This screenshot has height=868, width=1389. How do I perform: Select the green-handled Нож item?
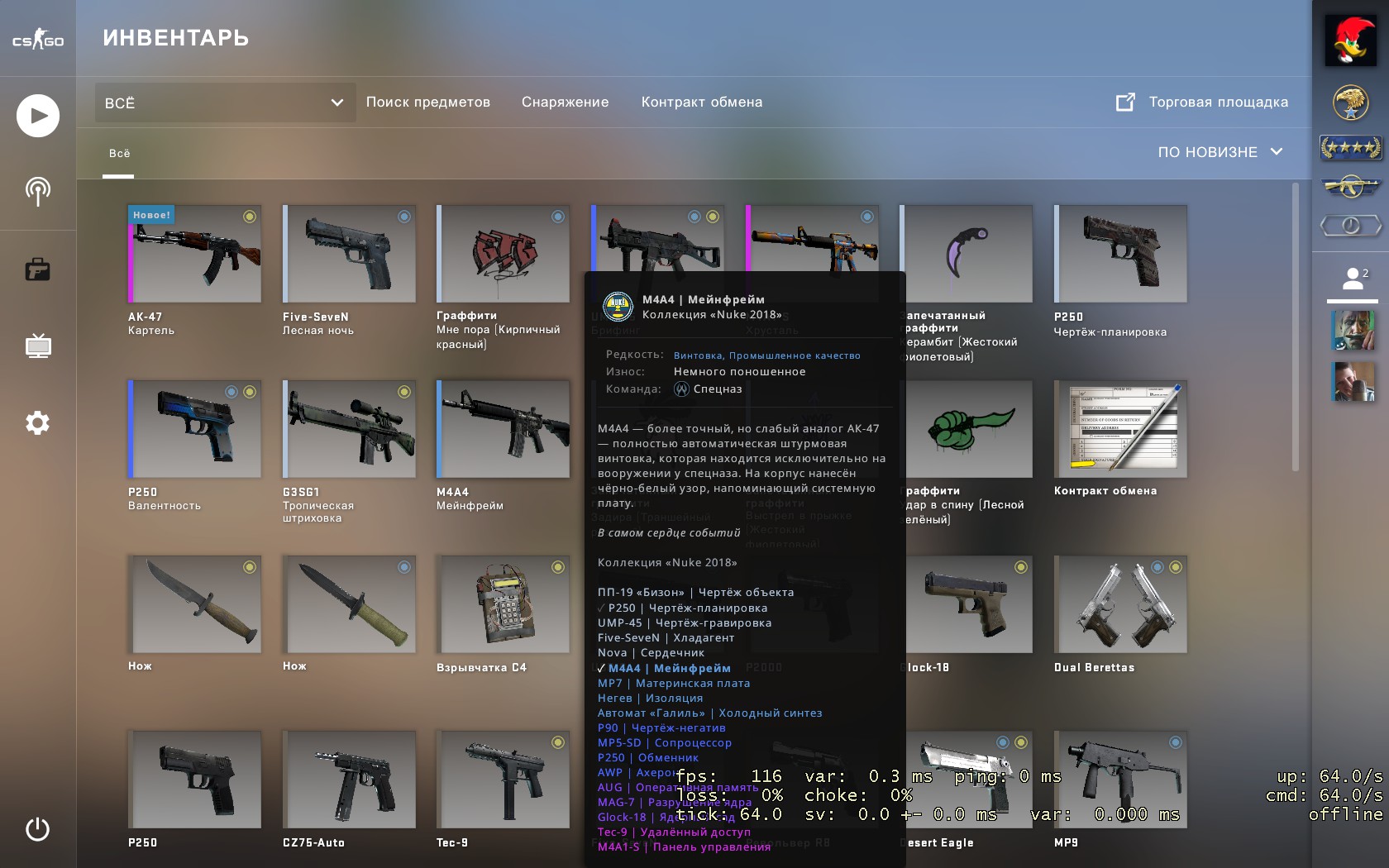pos(349,604)
